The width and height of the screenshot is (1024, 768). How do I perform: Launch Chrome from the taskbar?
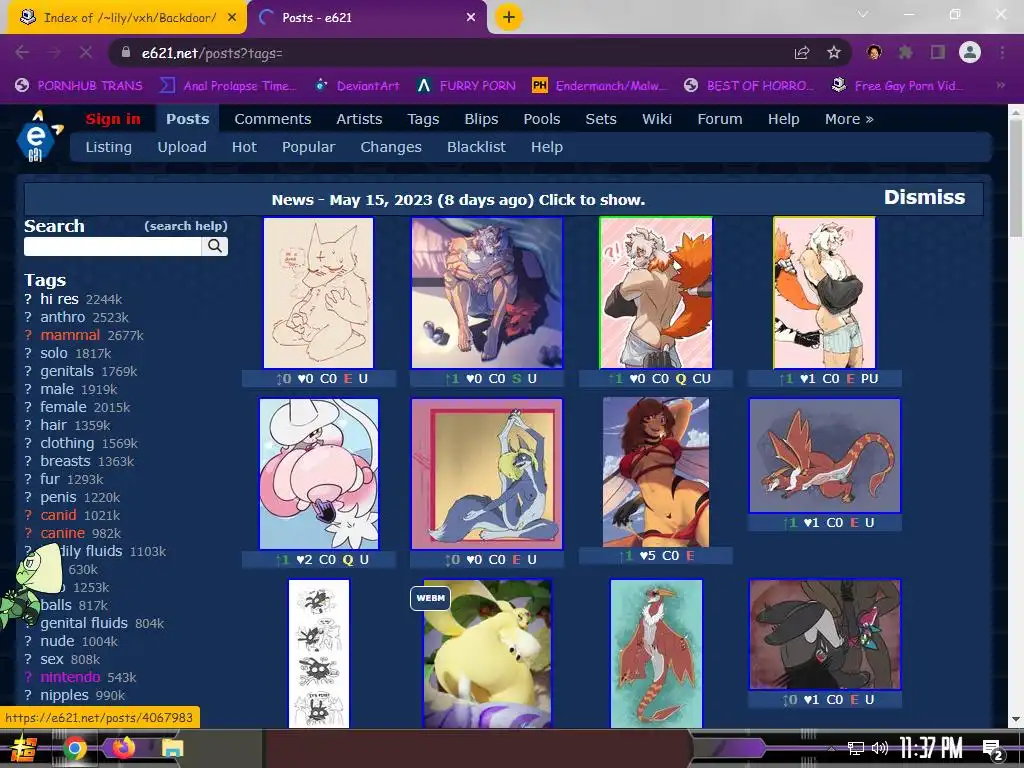[74, 748]
